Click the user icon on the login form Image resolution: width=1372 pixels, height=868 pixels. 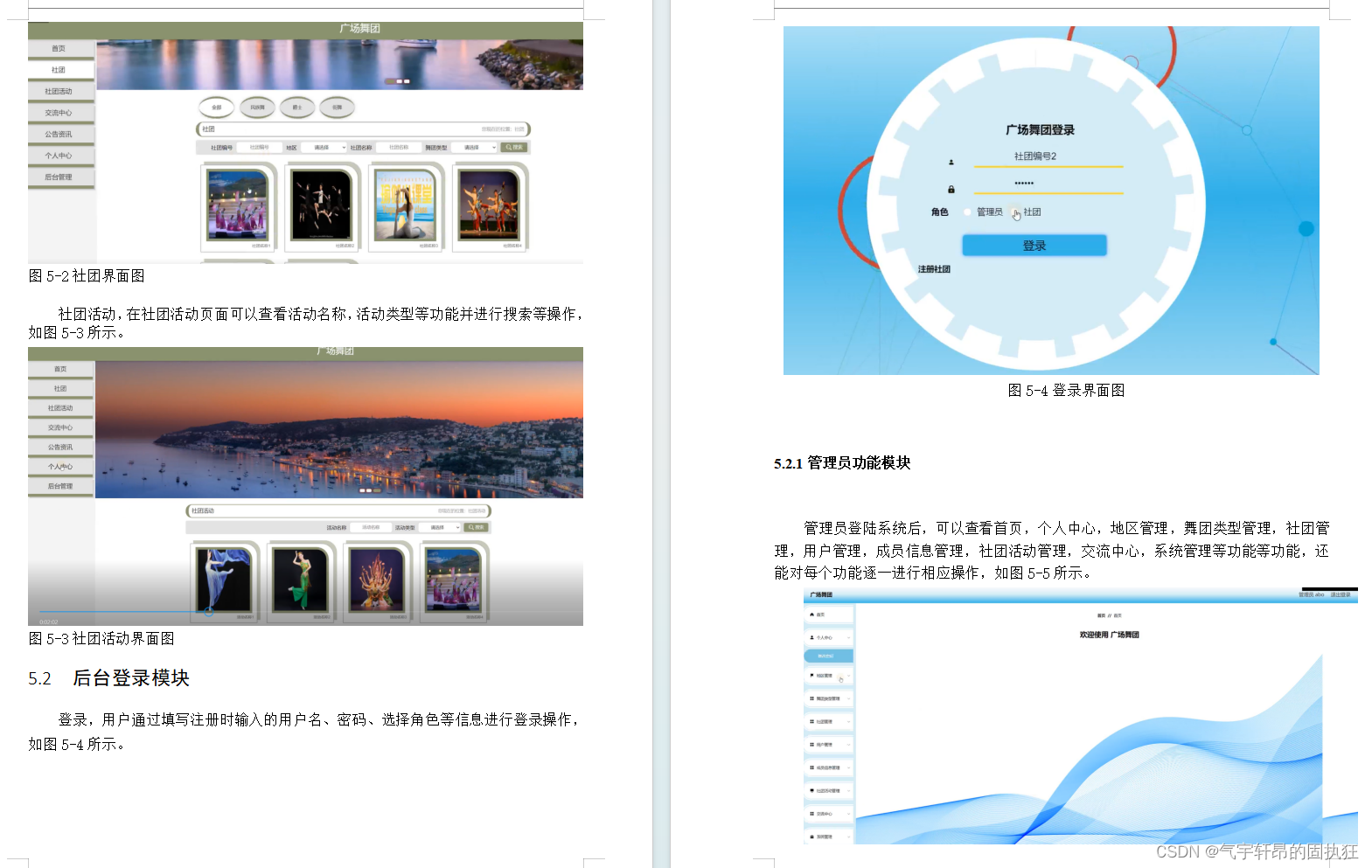pyautogui.click(x=951, y=162)
